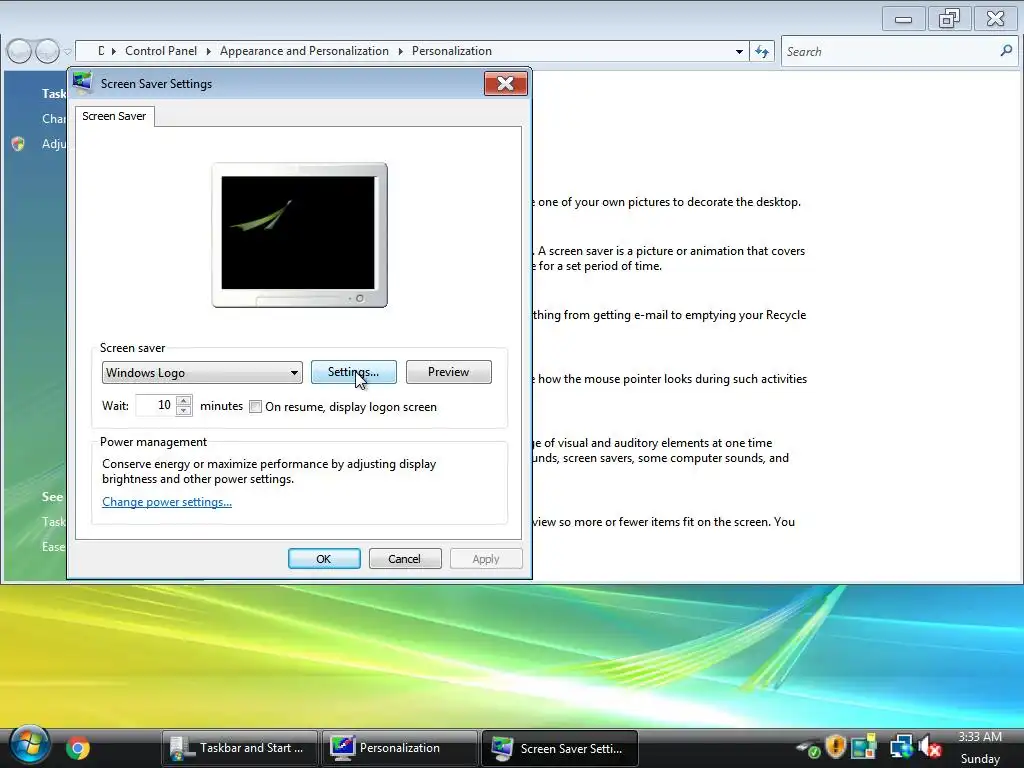The width and height of the screenshot is (1024, 768).
Task: Select the Screen Saver tab
Action: tap(114, 116)
